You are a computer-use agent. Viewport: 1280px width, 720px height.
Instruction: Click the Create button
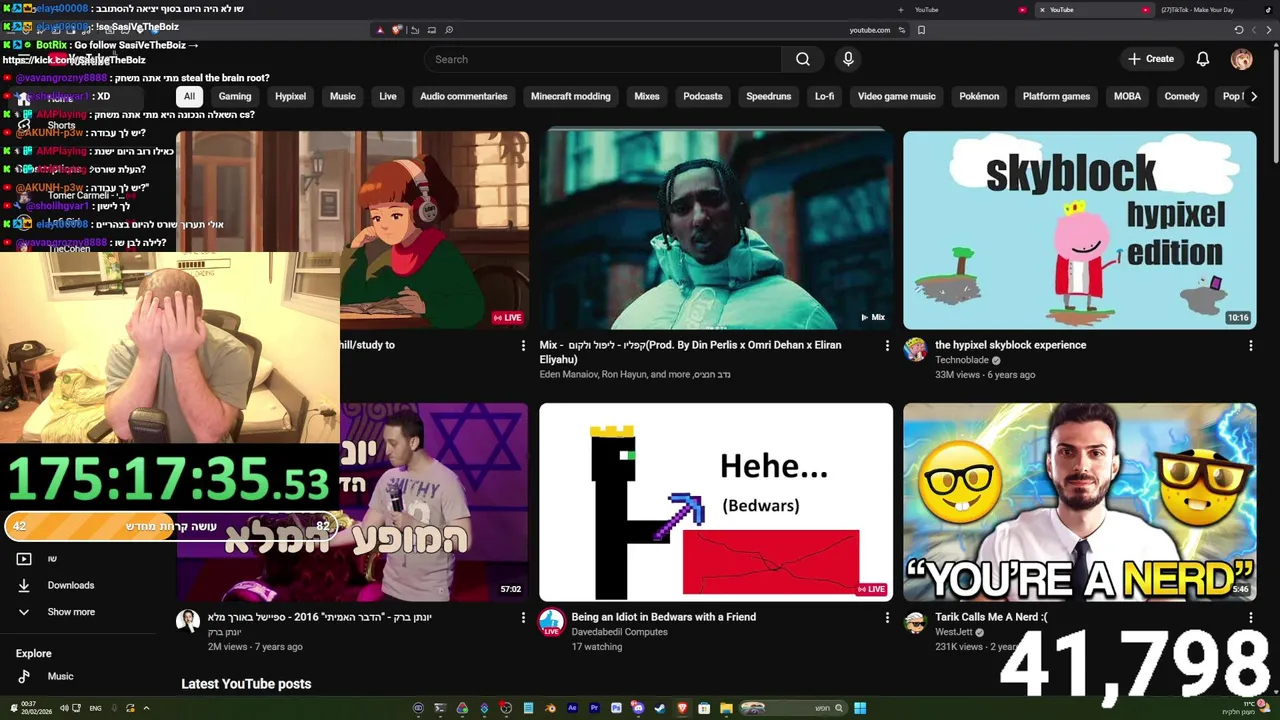click(1151, 59)
